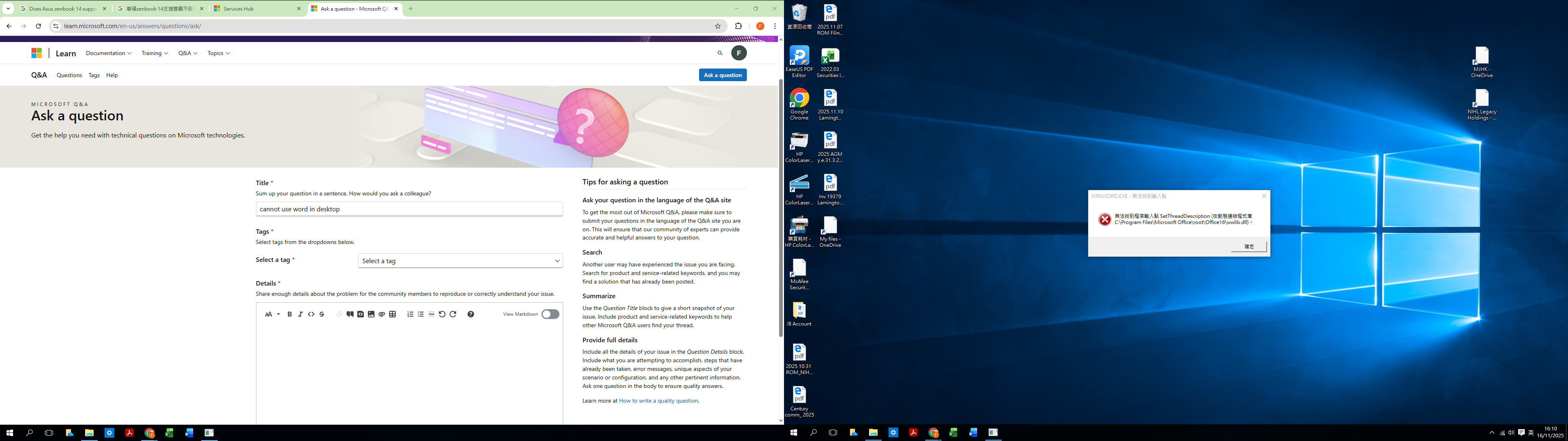Screen dimensions: 1568x441
Task: Click the Title input field
Action: 409,209
